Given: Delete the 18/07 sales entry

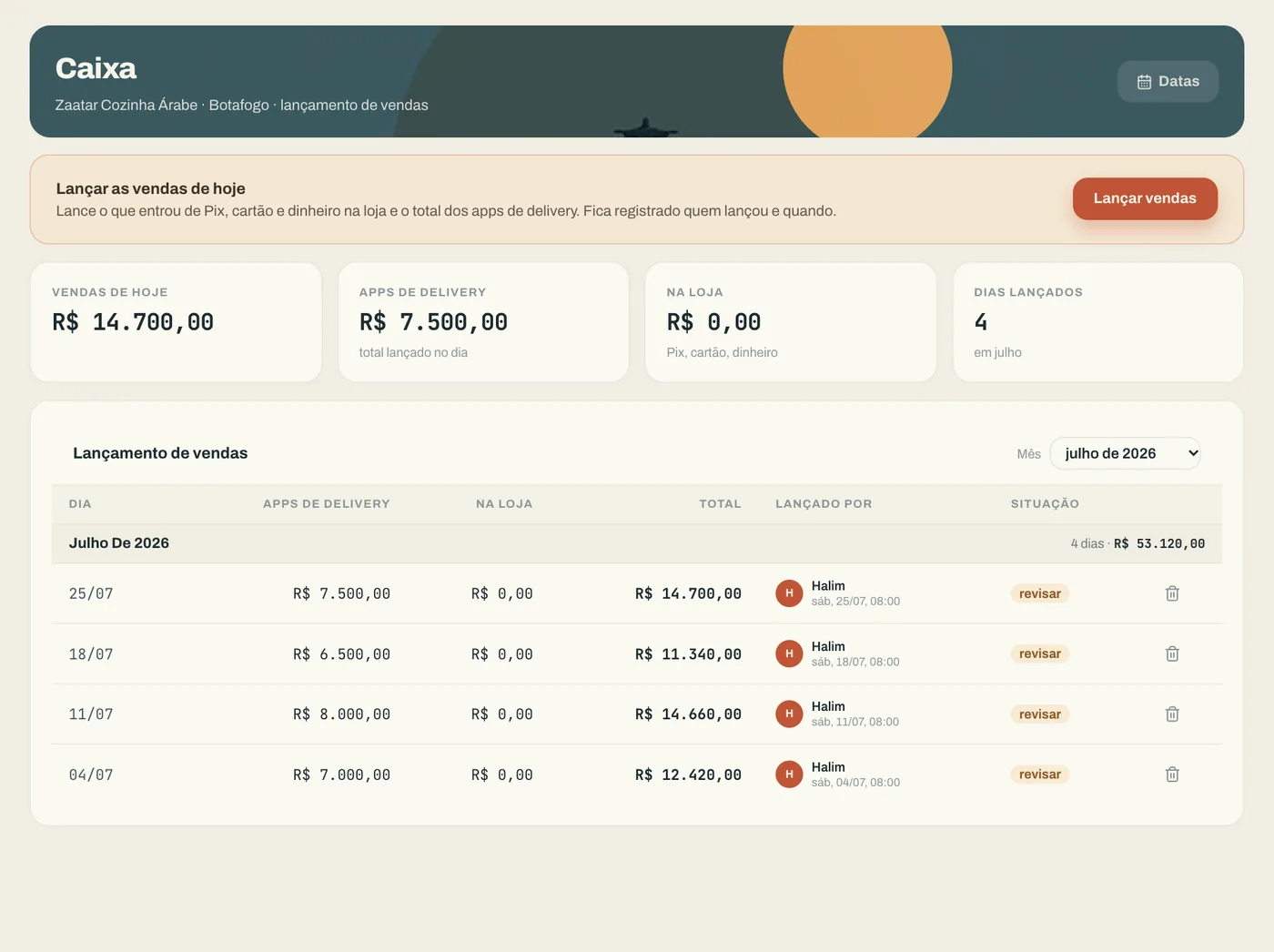Looking at the screenshot, I should tap(1172, 653).
